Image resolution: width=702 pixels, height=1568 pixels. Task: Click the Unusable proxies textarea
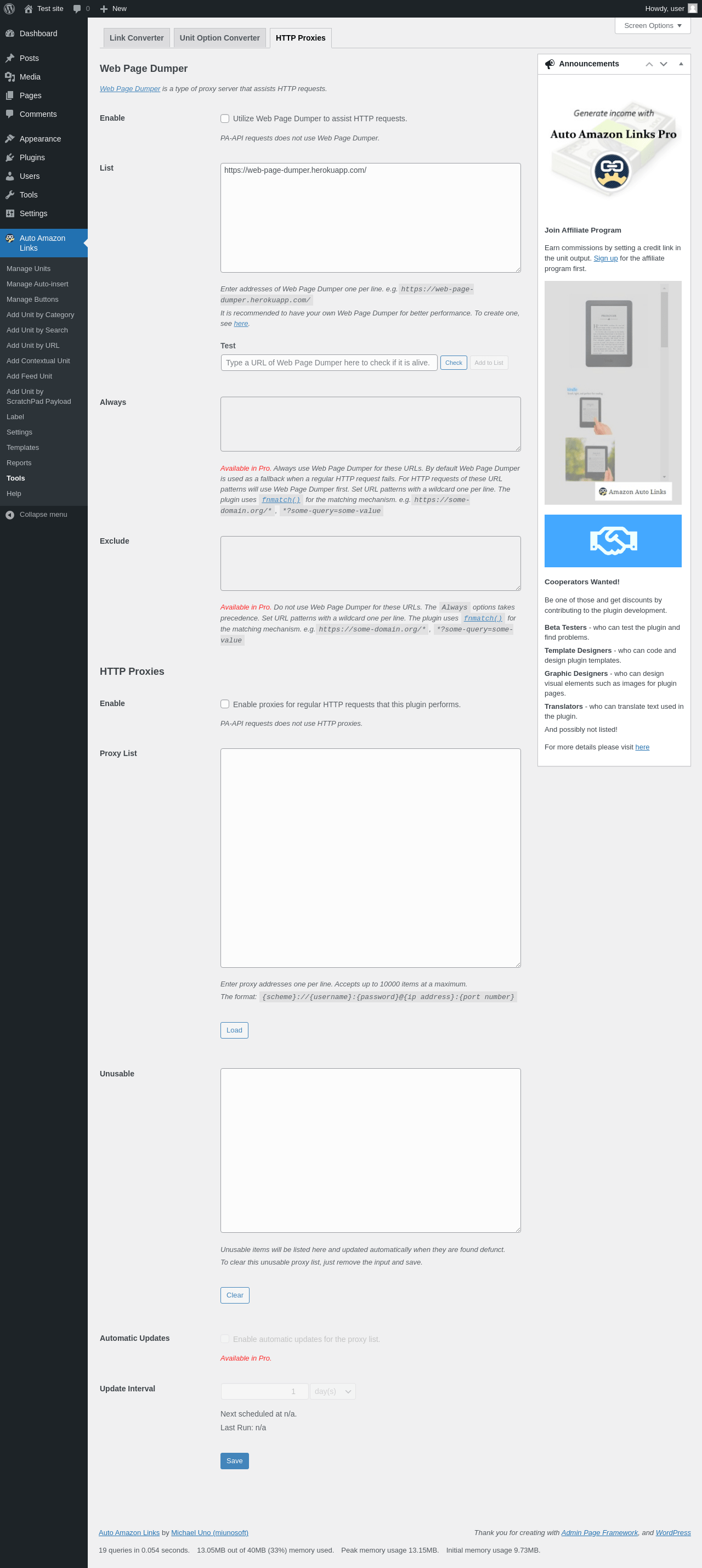370,1150
